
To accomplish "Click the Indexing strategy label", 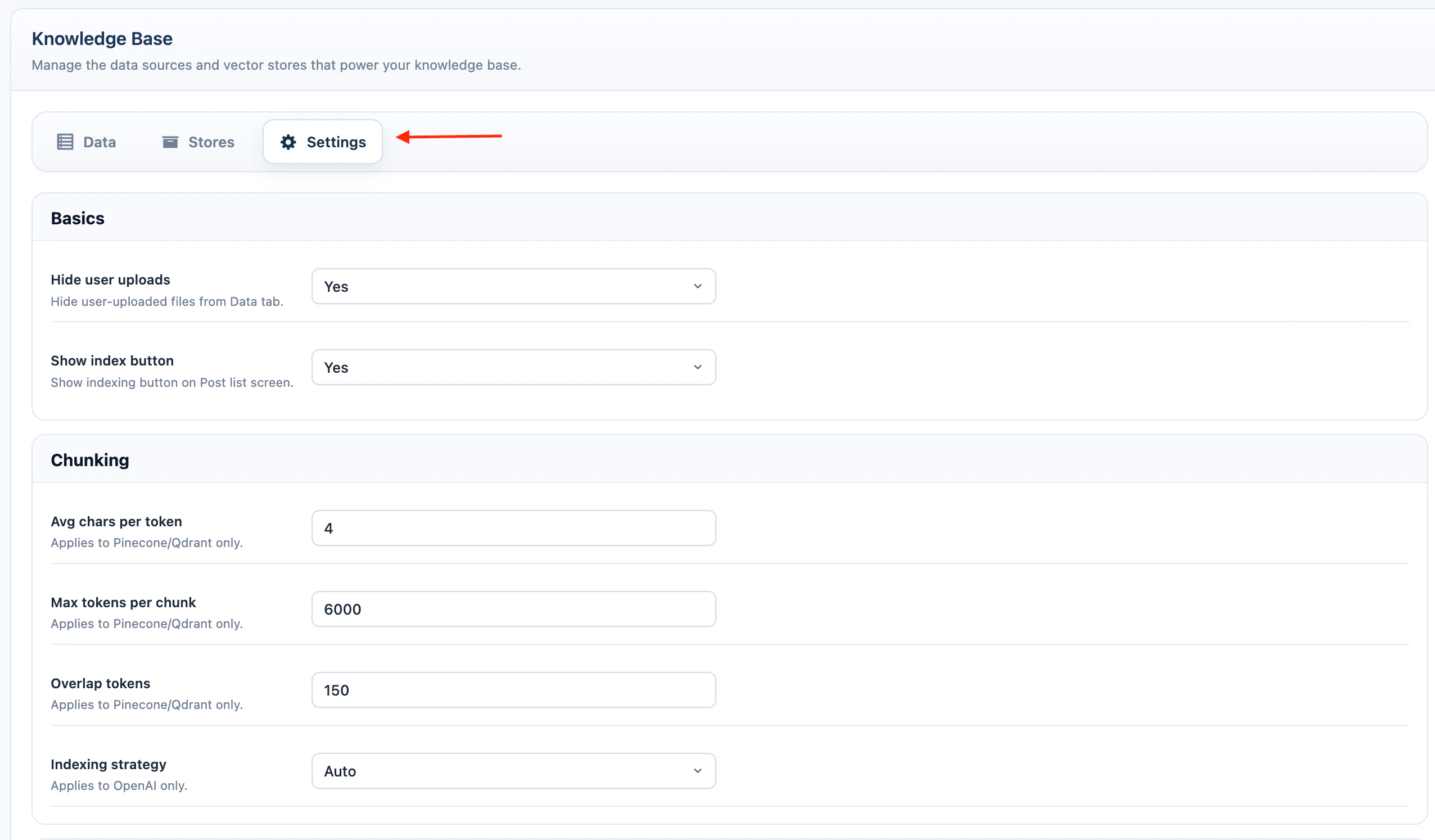I will point(108,764).
